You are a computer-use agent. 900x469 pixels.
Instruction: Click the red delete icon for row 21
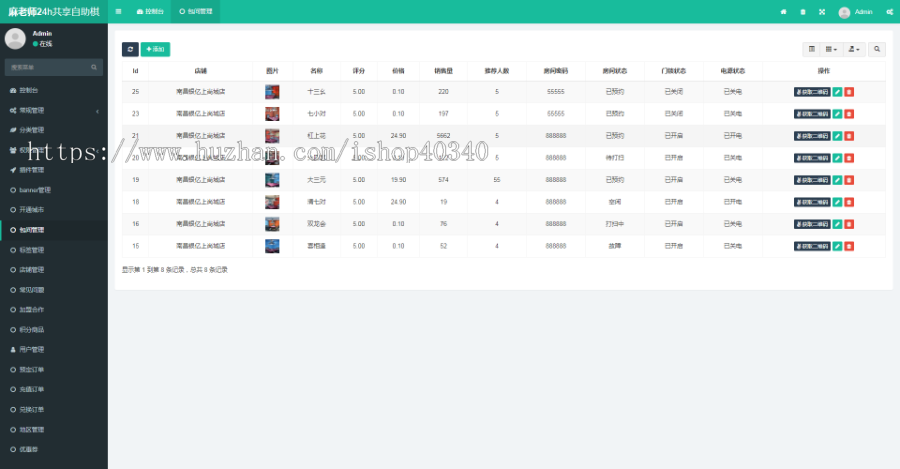click(849, 136)
